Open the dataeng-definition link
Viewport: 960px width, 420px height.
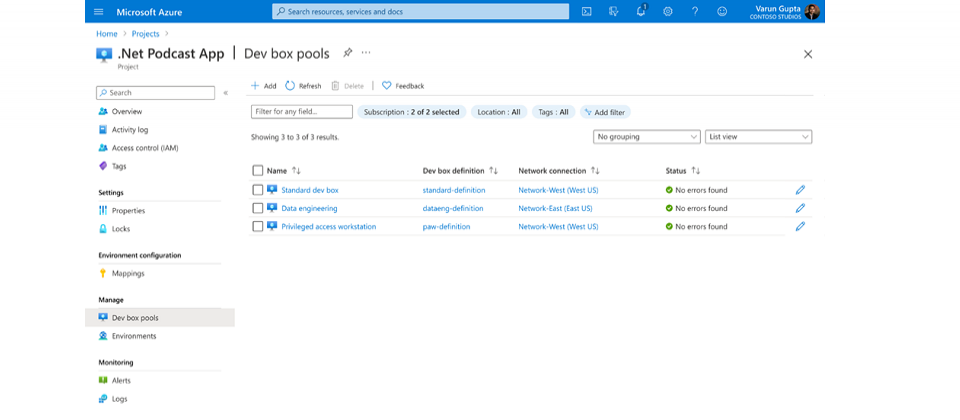[x=453, y=209]
